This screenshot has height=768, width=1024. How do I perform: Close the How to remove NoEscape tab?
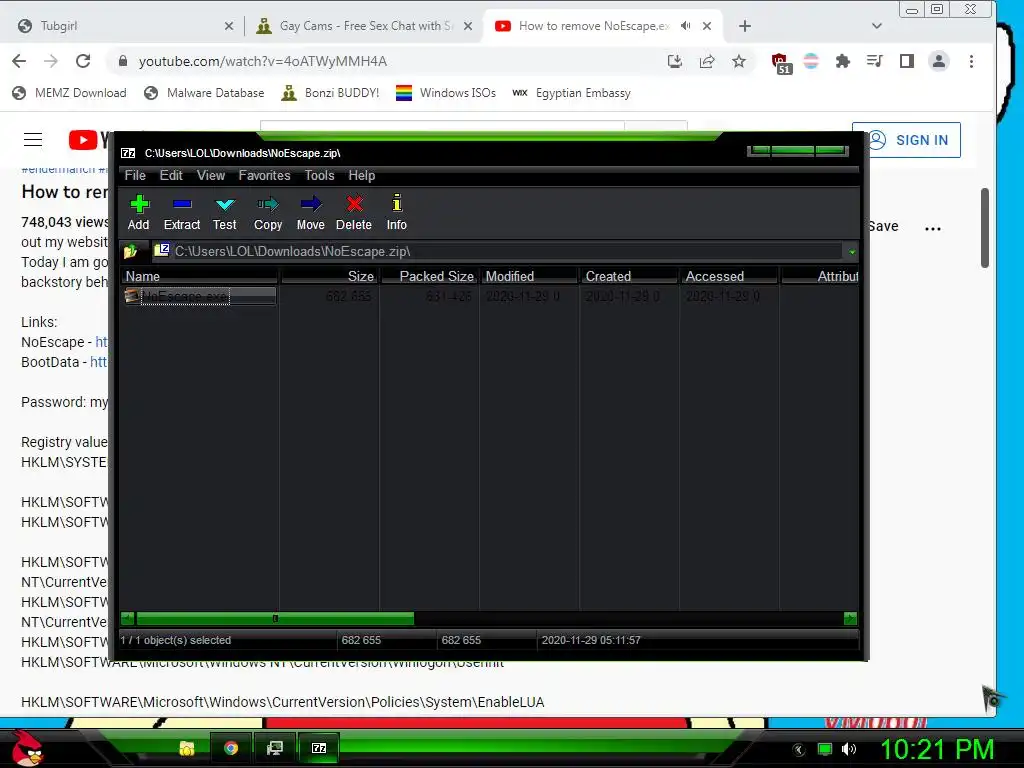pyautogui.click(x=707, y=26)
